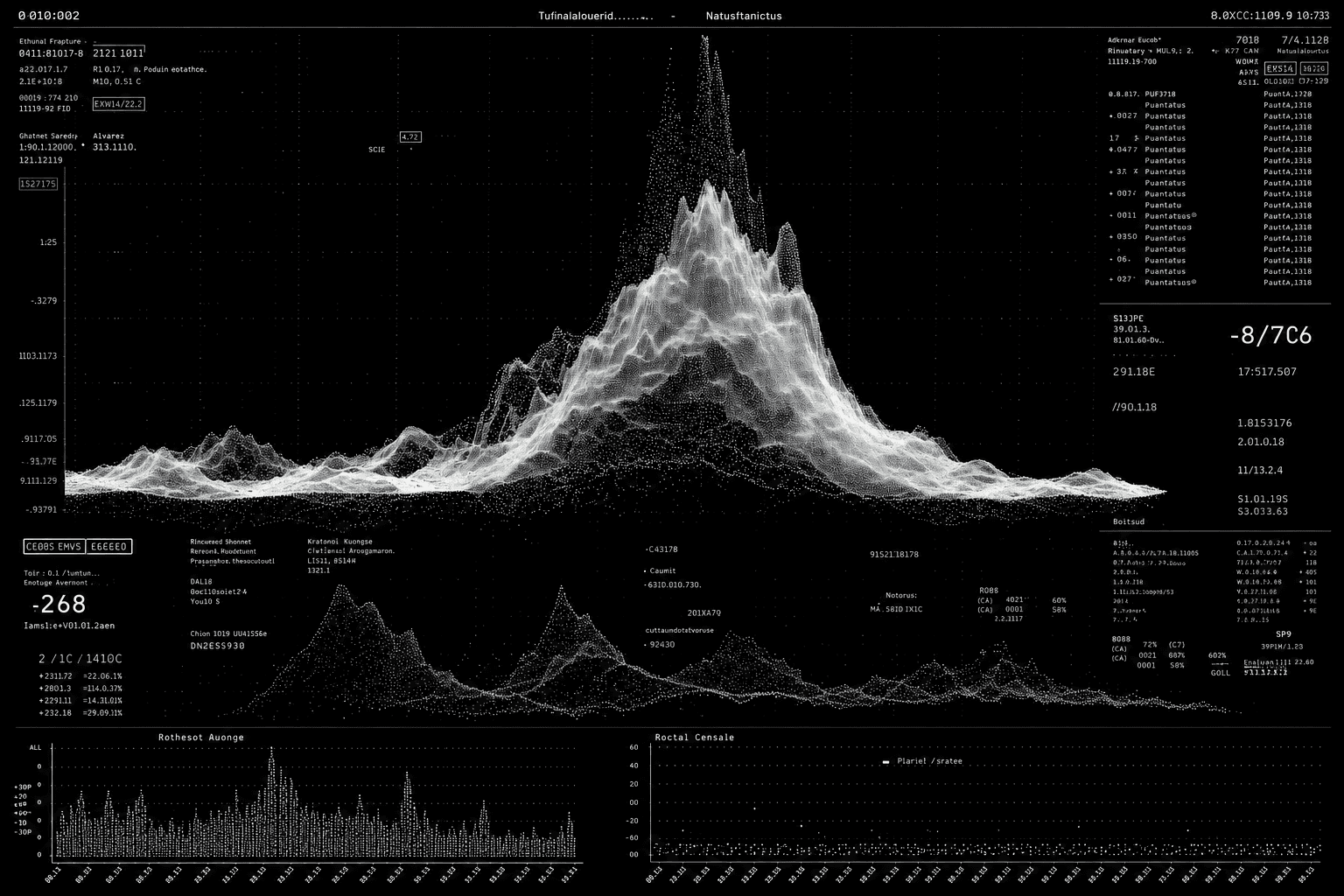Click the +2311.72 row value

click(56, 675)
